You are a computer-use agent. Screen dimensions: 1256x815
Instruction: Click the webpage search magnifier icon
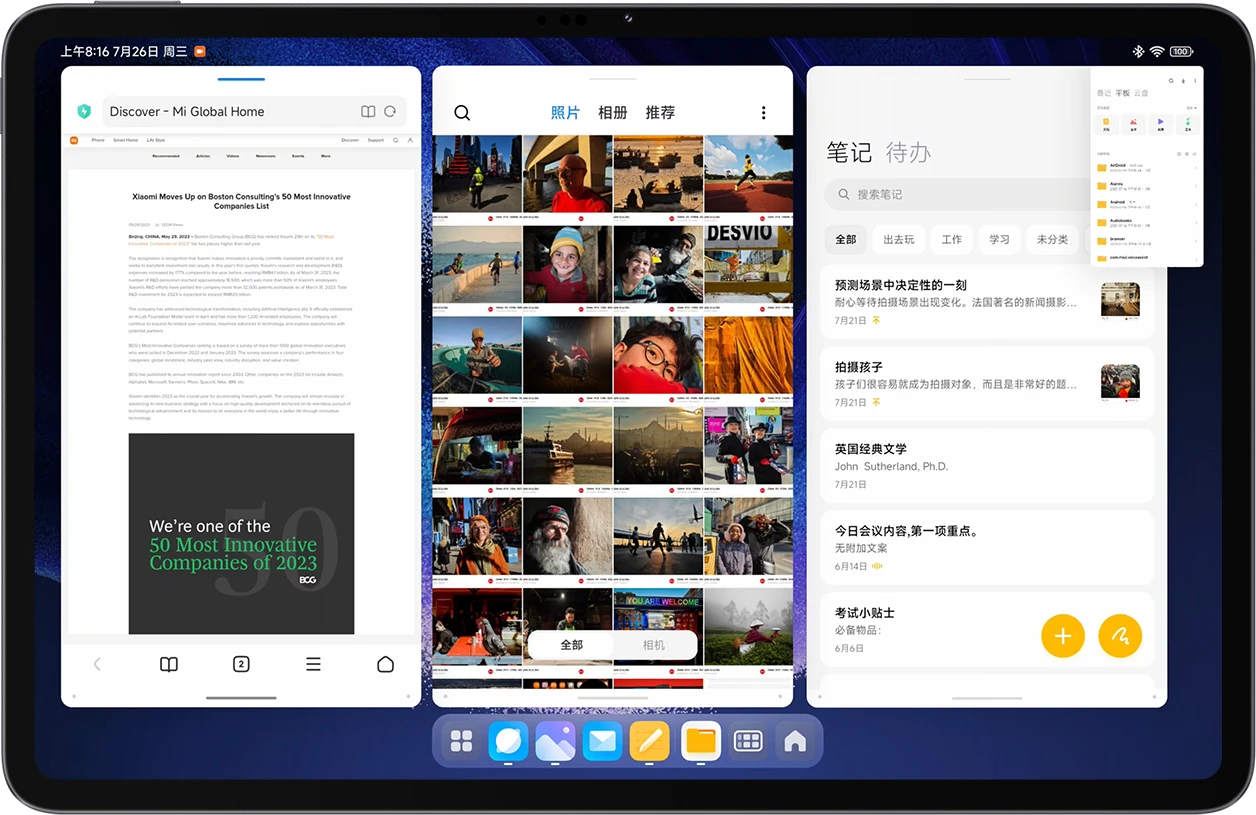395,140
